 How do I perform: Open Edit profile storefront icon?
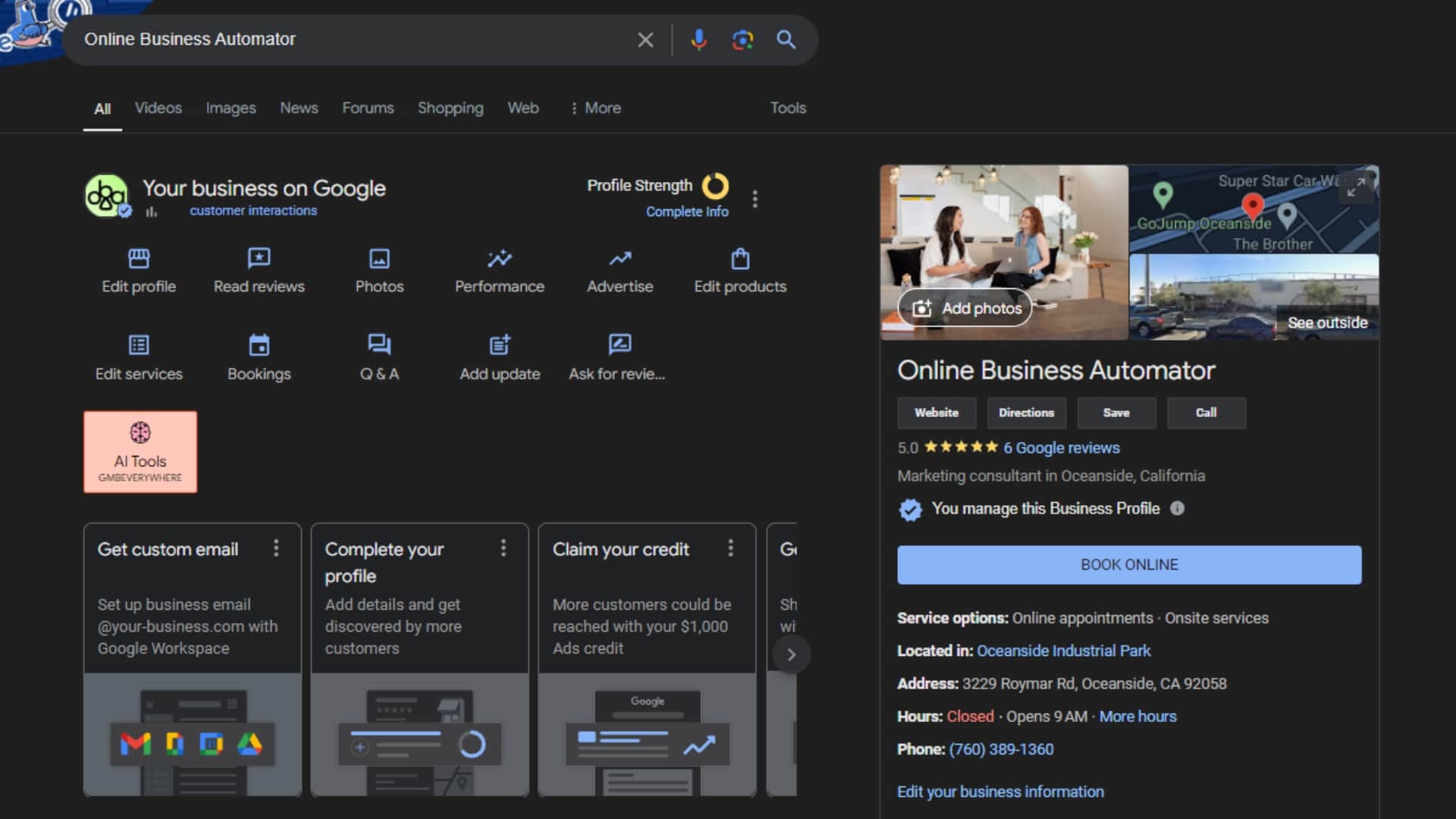pos(139,259)
